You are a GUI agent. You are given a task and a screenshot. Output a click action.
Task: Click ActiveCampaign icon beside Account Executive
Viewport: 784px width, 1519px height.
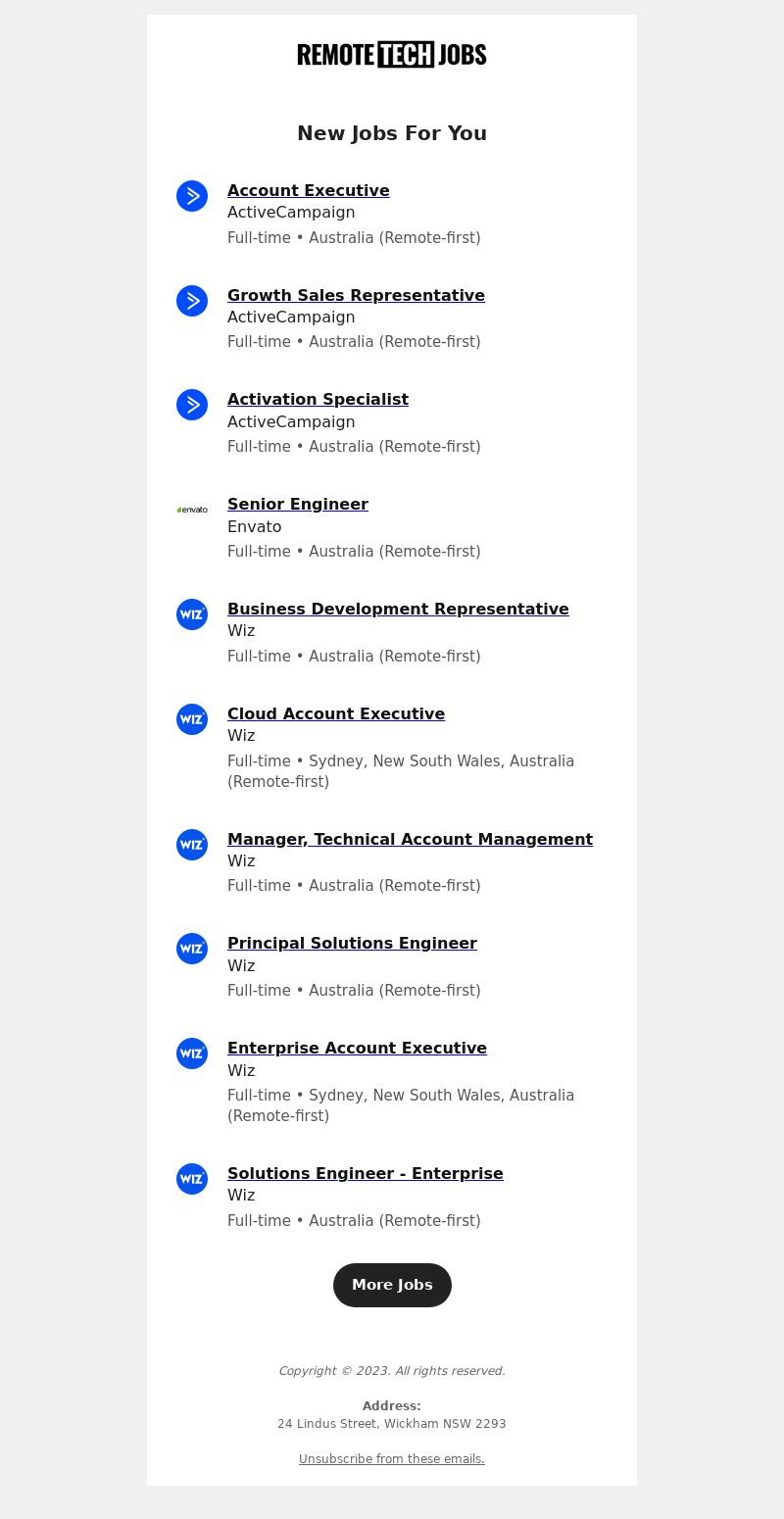[192, 196]
